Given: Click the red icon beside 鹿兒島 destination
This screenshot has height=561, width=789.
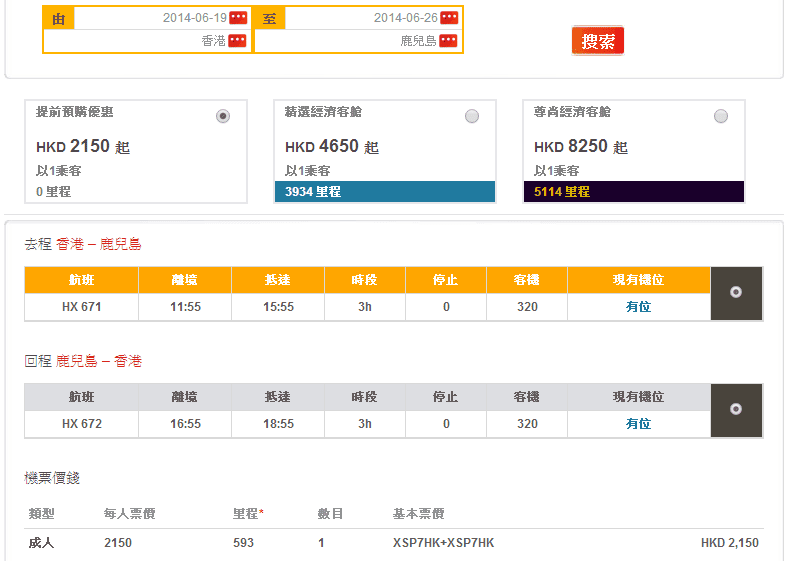Looking at the screenshot, I should click(448, 41).
